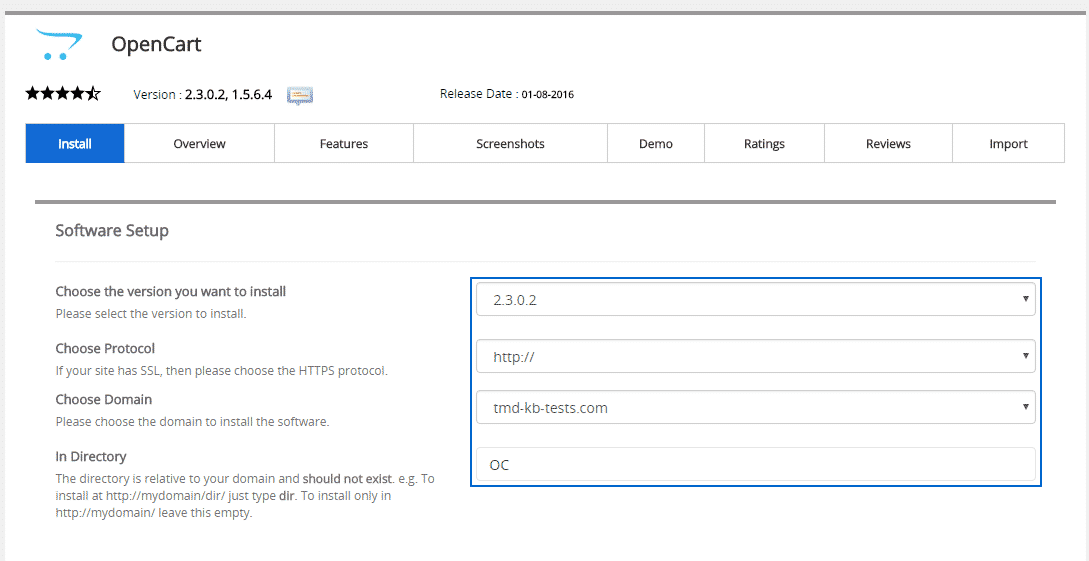The width and height of the screenshot is (1089, 561).
Task: Click the In Directory label
Action: coord(91,457)
